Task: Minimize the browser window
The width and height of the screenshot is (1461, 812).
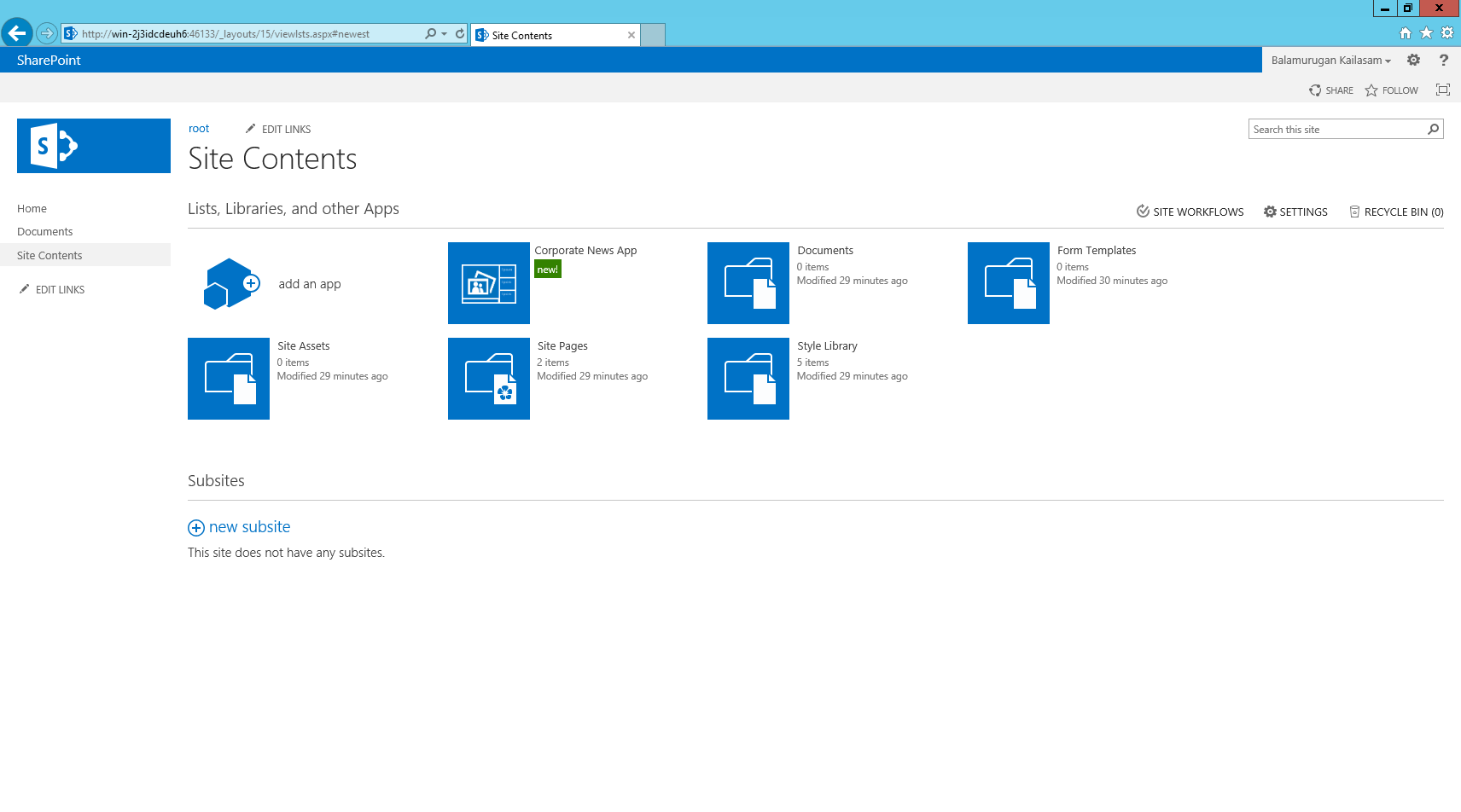Action: 1385,9
